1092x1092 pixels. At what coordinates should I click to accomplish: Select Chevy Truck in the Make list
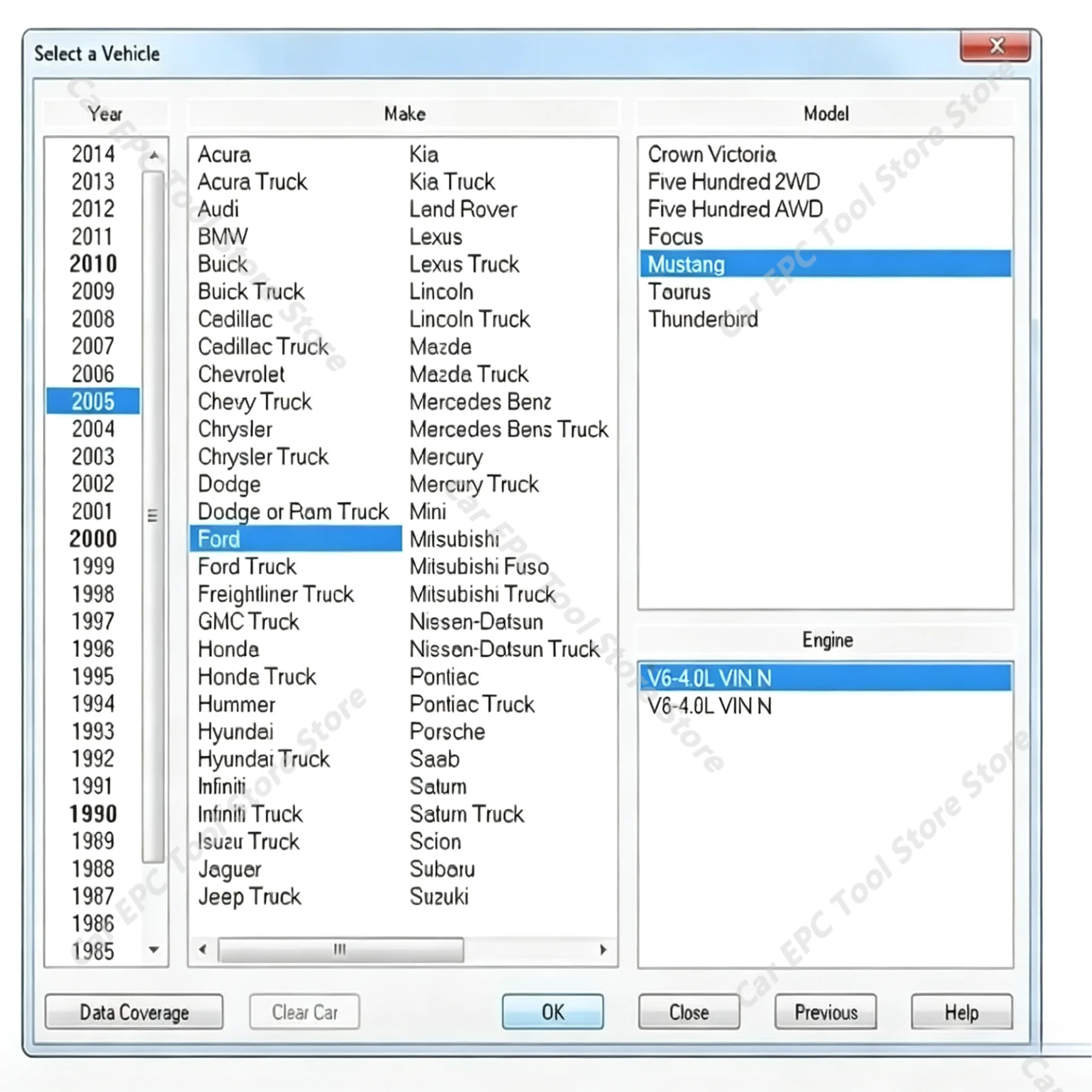pyautogui.click(x=254, y=402)
